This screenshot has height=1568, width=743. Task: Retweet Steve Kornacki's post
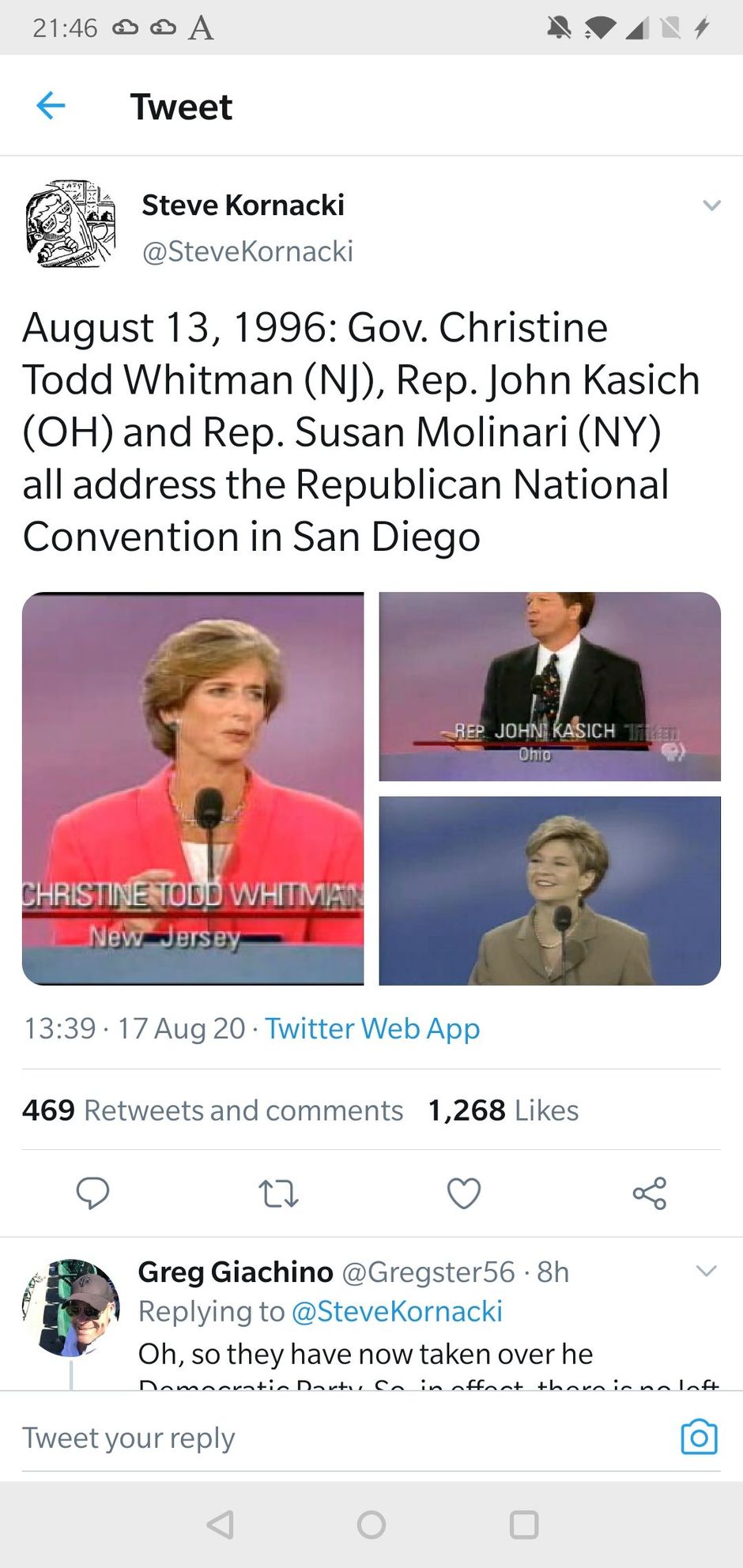[278, 1193]
